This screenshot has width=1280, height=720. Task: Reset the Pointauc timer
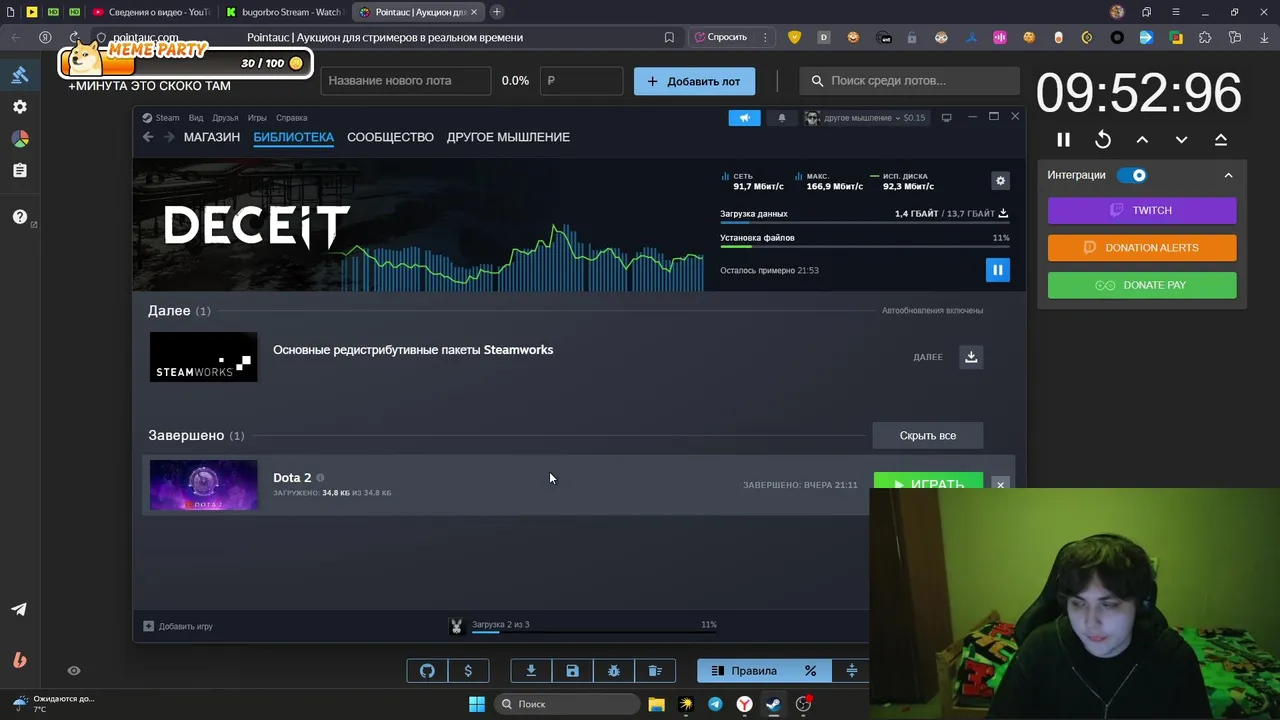click(x=1103, y=140)
